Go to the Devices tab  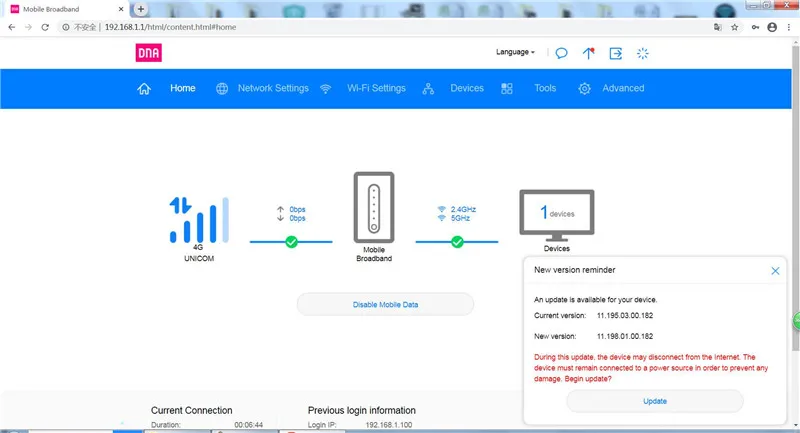point(467,88)
